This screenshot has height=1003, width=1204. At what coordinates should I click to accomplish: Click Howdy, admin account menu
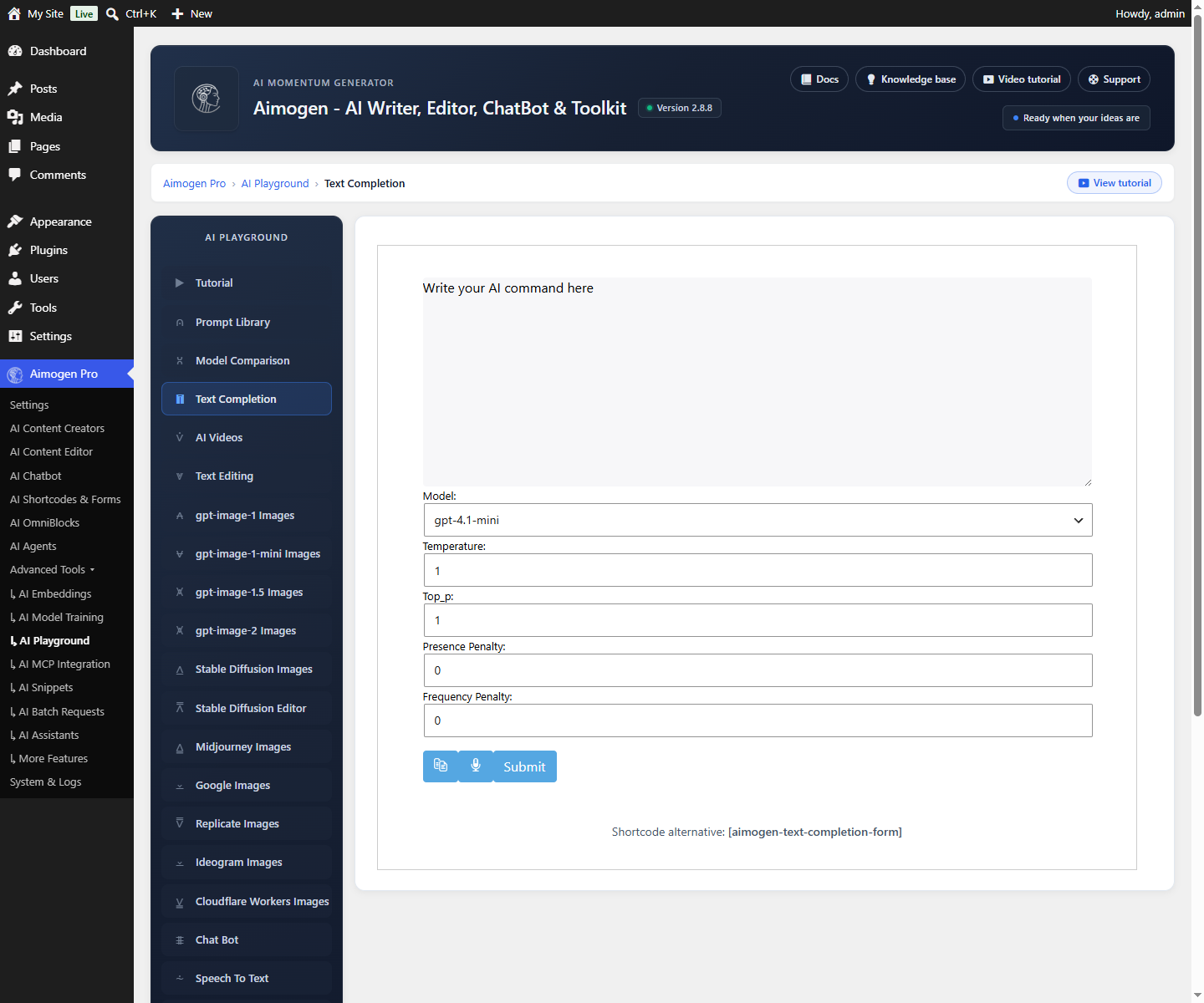[x=1150, y=13]
